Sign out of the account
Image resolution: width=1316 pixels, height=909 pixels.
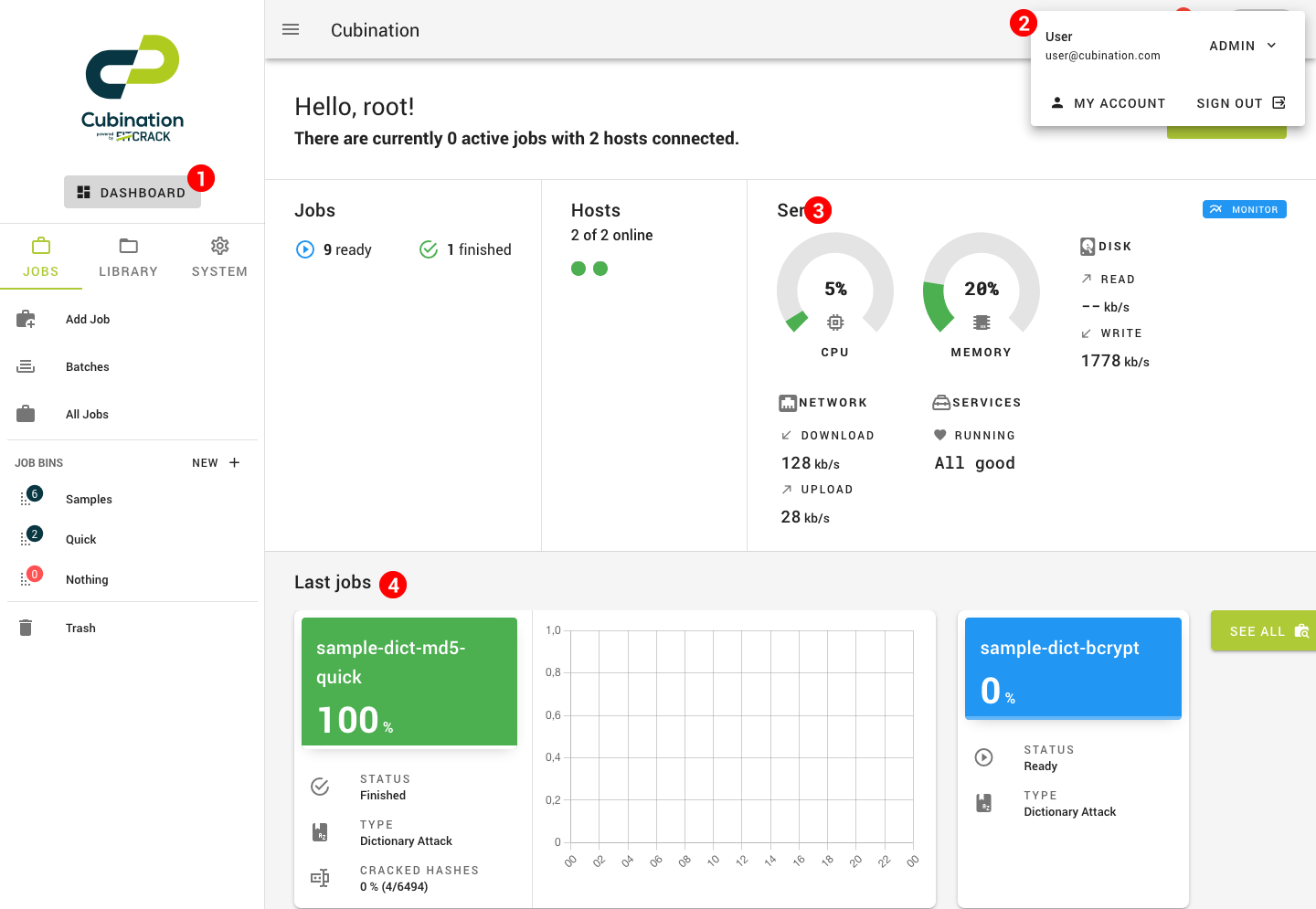1240,103
